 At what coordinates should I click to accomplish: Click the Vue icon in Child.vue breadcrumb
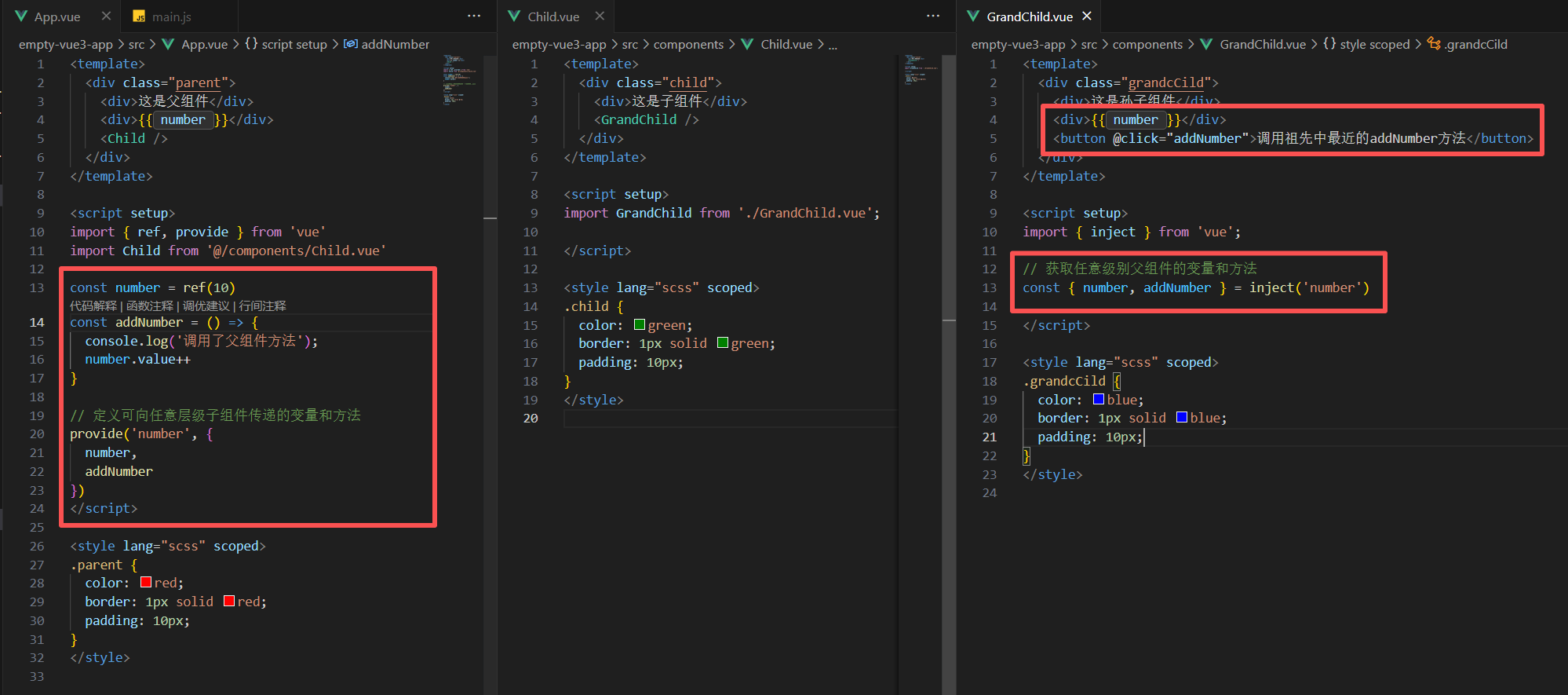click(747, 44)
